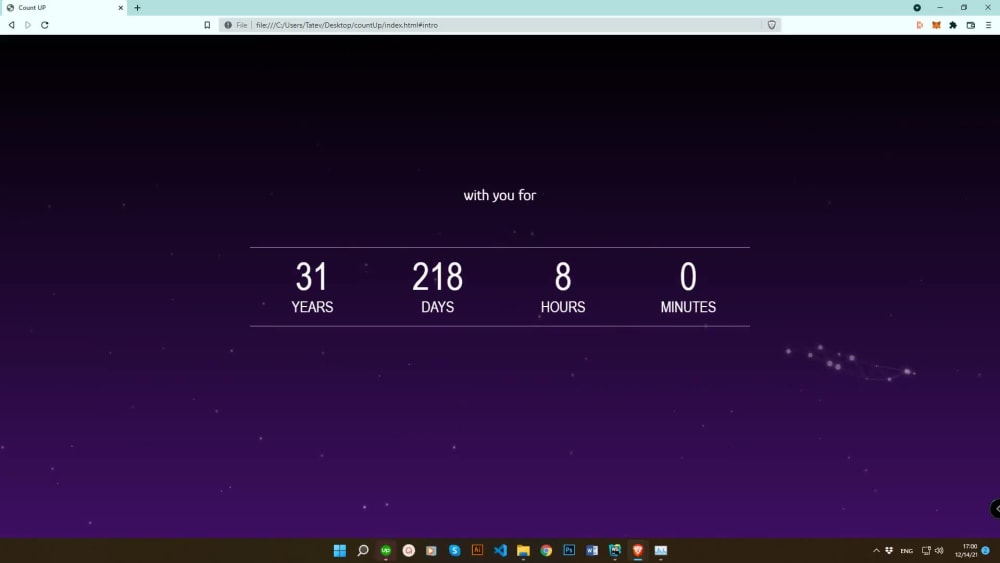The image size is (1000, 563).
Task: Click the round profile dropdown in title bar
Action: coord(917,8)
